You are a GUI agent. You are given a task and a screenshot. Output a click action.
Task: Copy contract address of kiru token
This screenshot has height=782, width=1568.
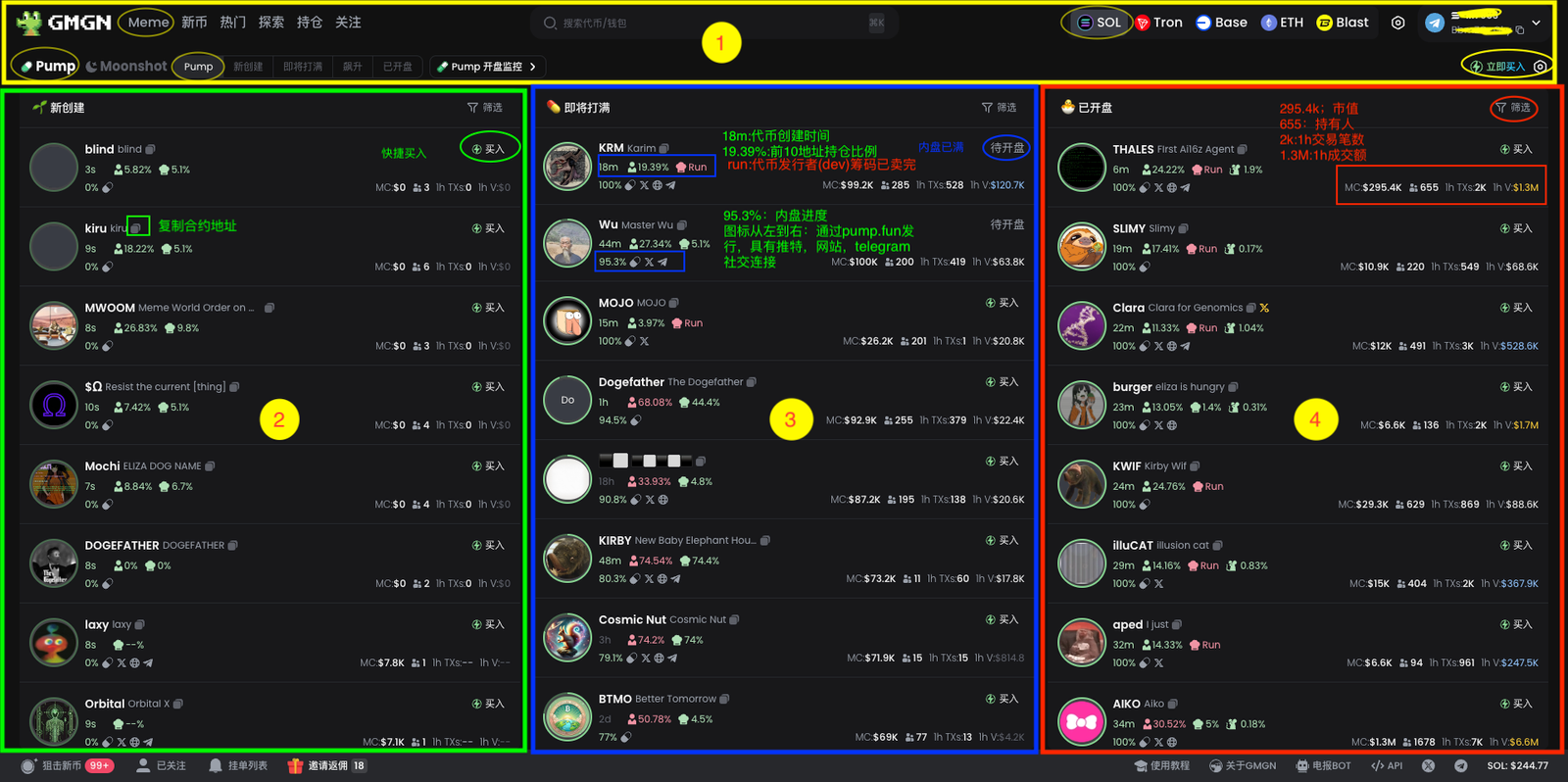[136, 228]
